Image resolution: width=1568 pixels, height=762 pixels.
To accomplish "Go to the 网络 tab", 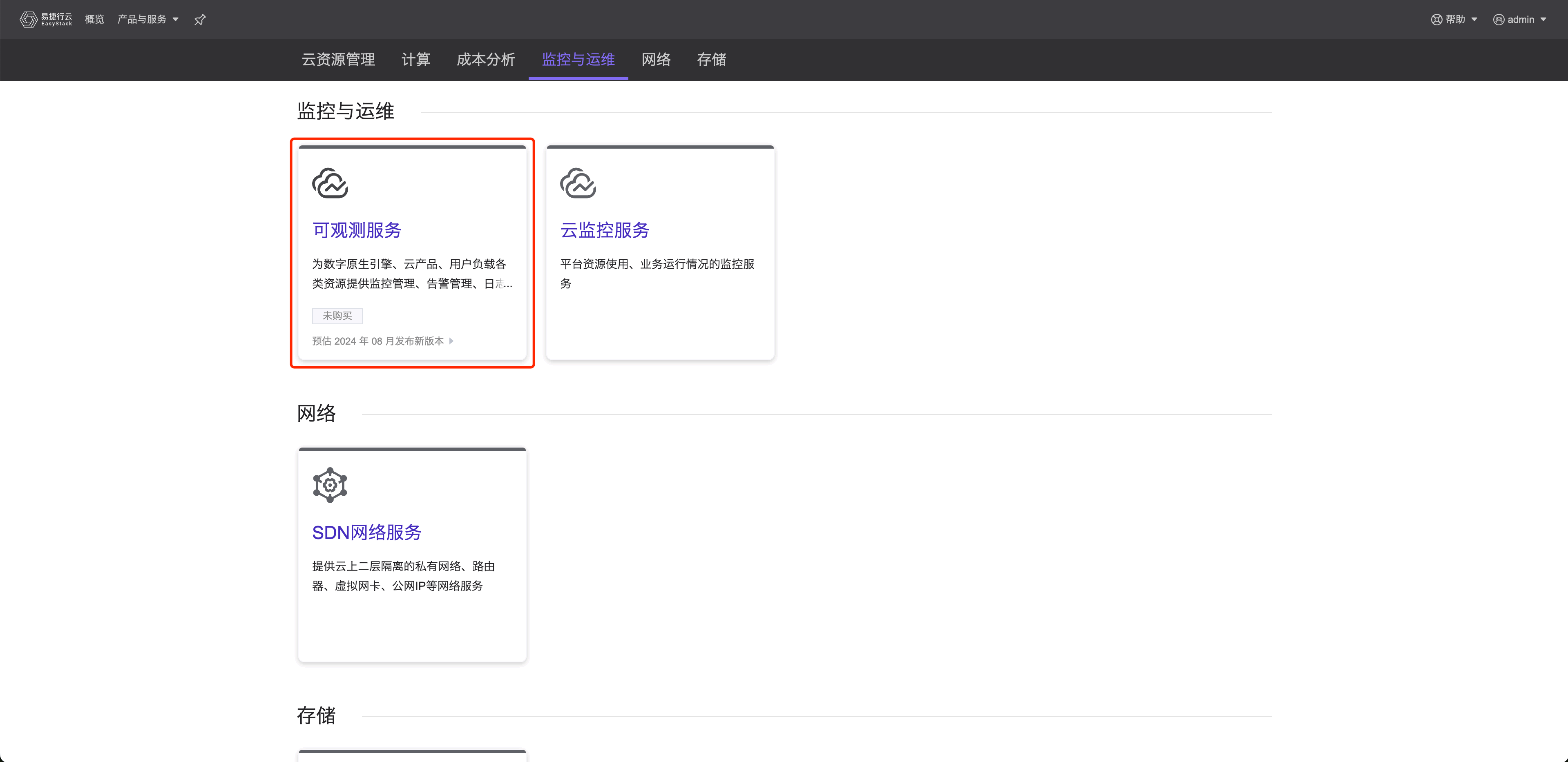I will (656, 60).
